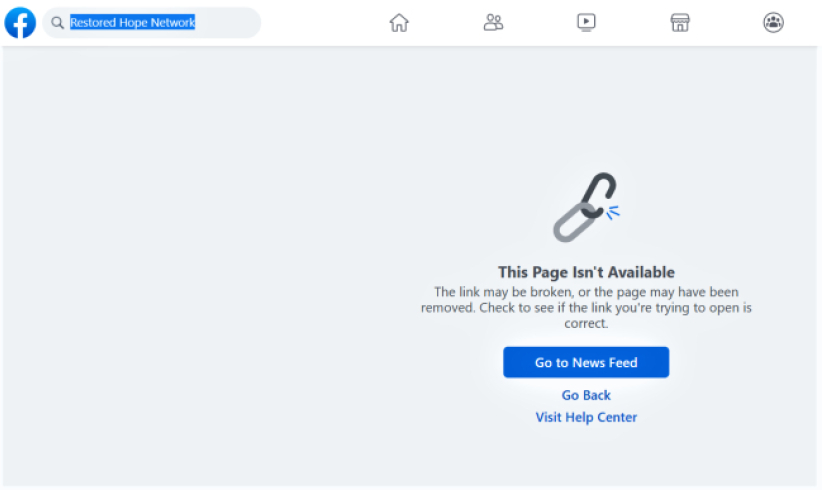Screen dimensions: 822x490
Task: Click highlighted 'Restored Hope Network' search text
Action: [x=132, y=22]
